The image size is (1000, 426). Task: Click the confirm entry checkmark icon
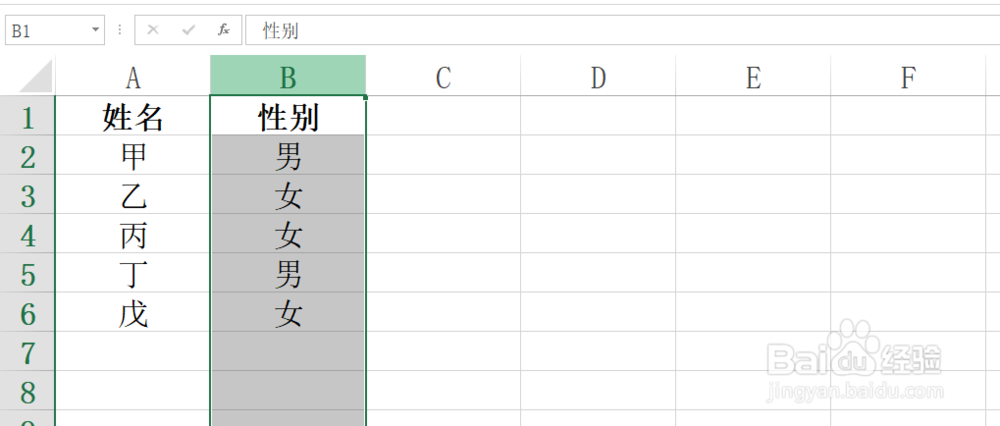[x=188, y=30]
